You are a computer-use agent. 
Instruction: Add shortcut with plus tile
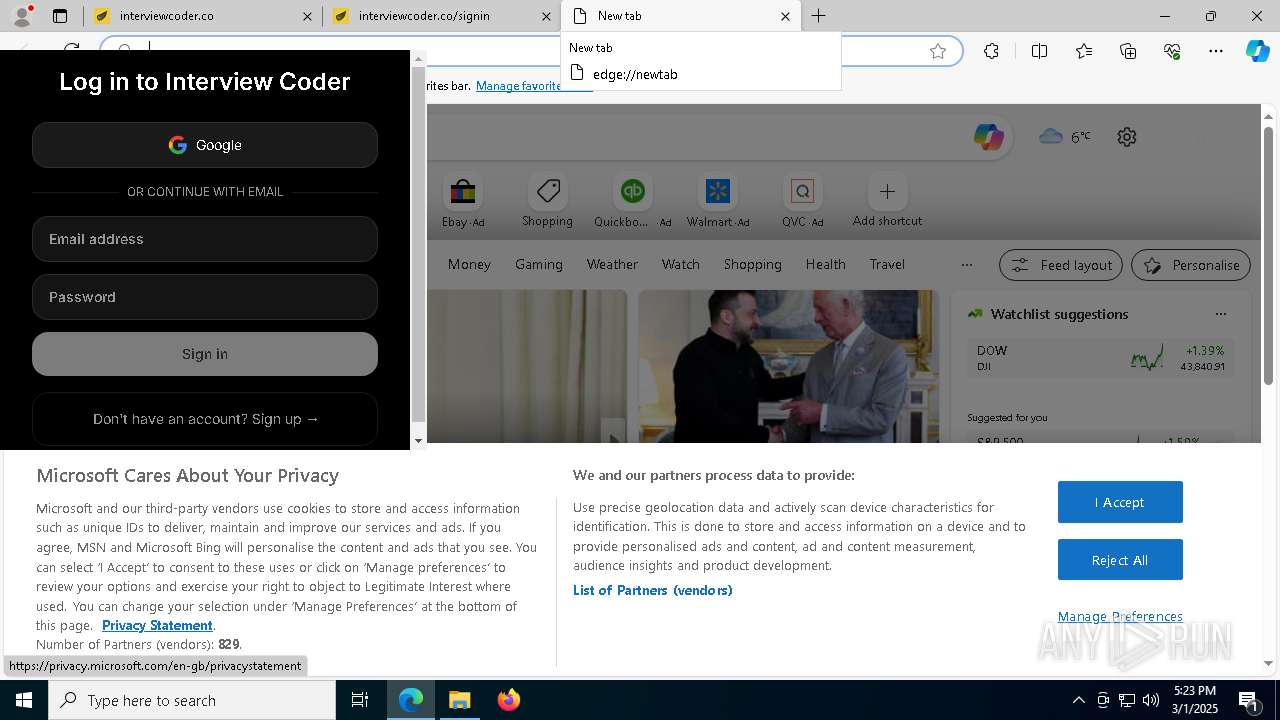tap(887, 201)
